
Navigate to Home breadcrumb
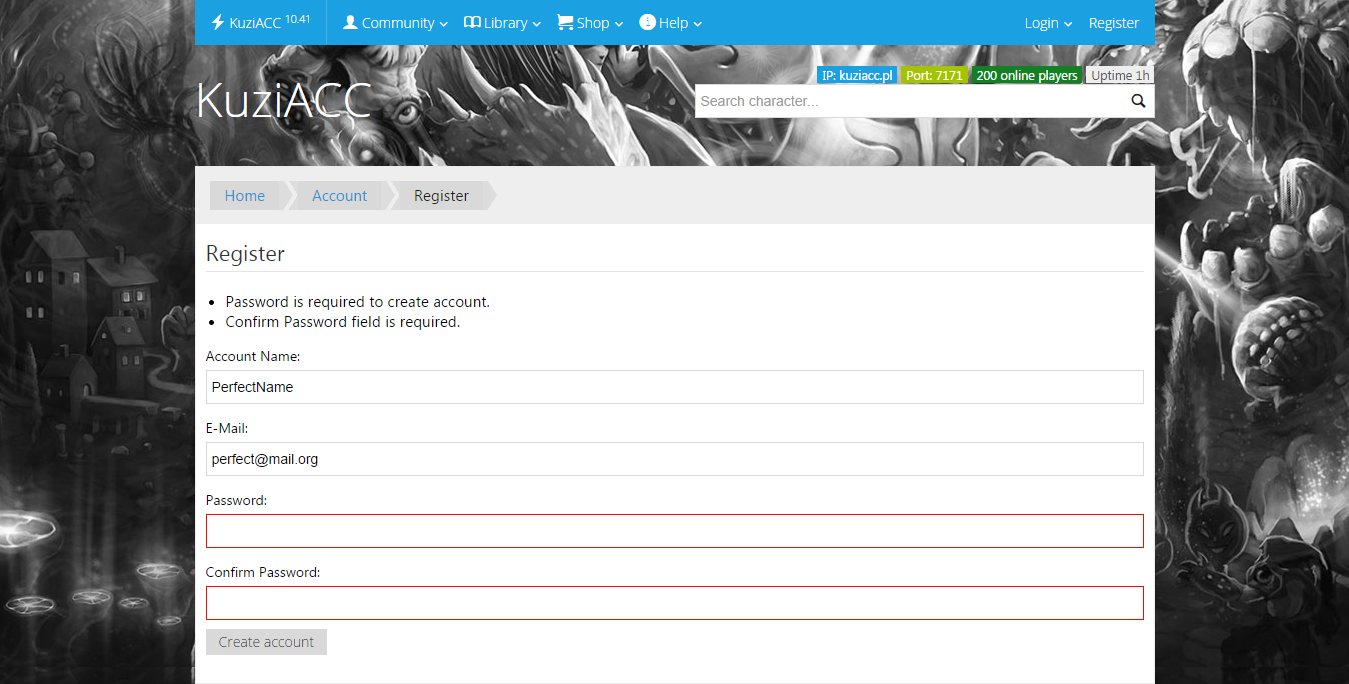tap(245, 196)
